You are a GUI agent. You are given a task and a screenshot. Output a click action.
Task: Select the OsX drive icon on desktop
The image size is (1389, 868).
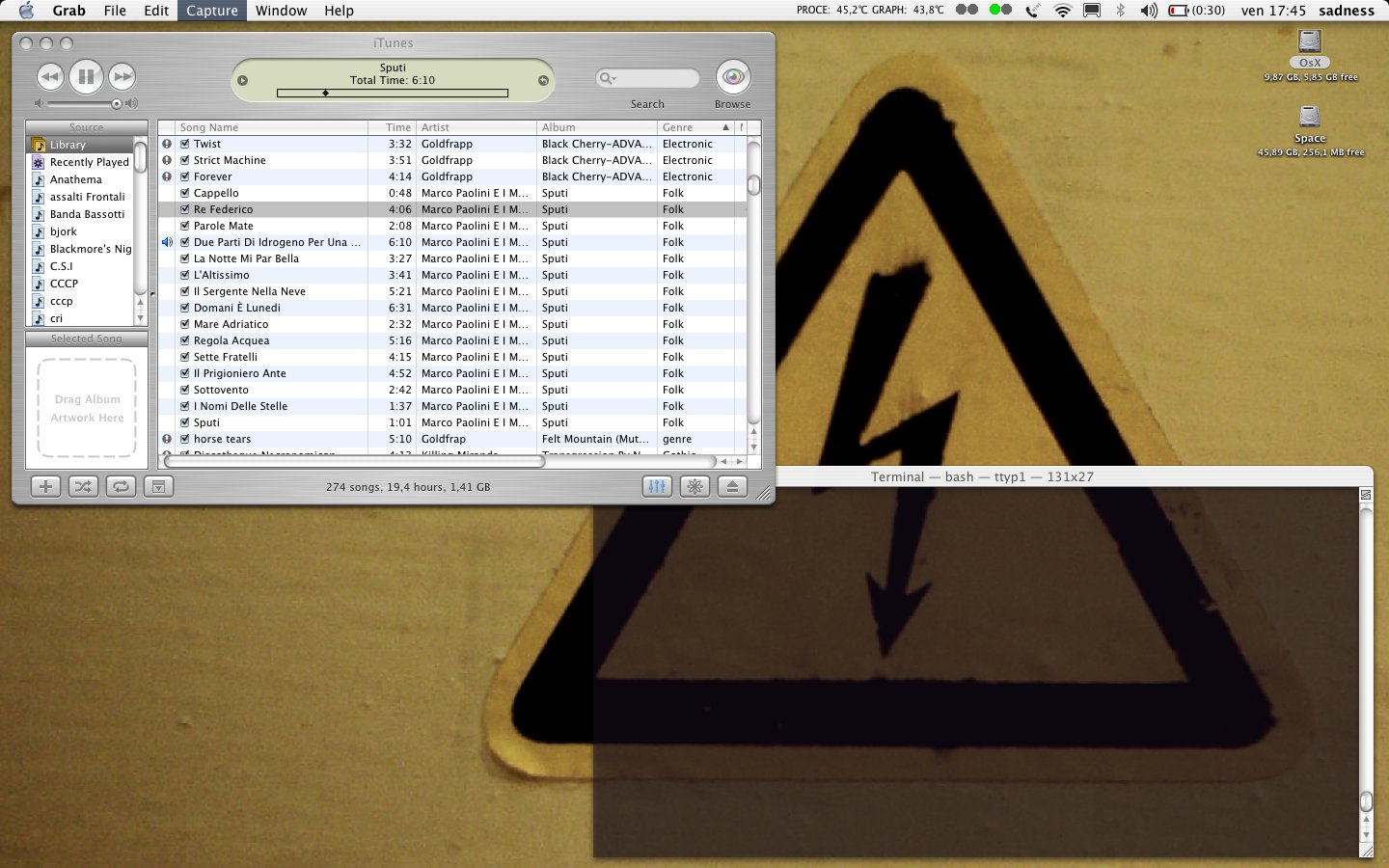pyautogui.click(x=1310, y=41)
